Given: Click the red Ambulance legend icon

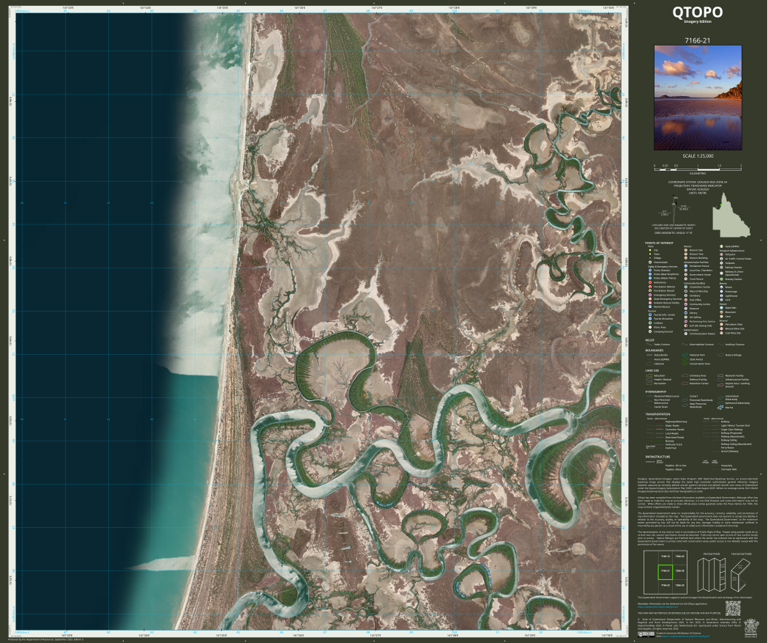Looking at the screenshot, I should (x=650, y=283).
